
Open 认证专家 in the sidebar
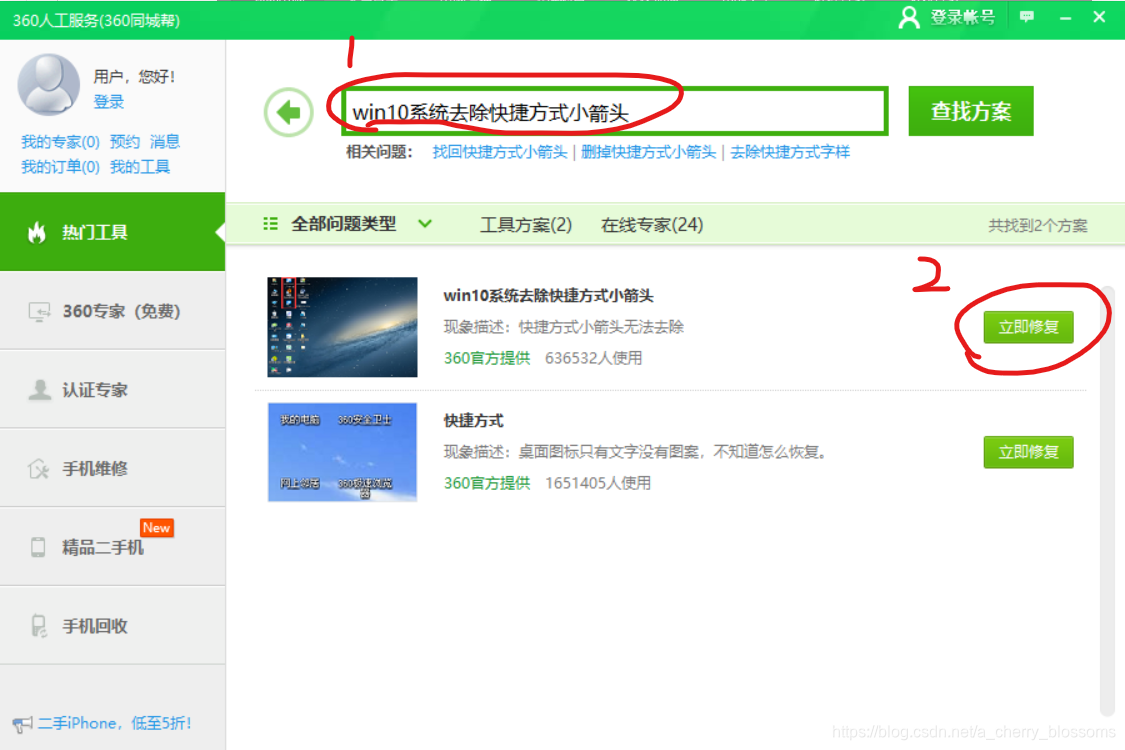tap(113, 390)
